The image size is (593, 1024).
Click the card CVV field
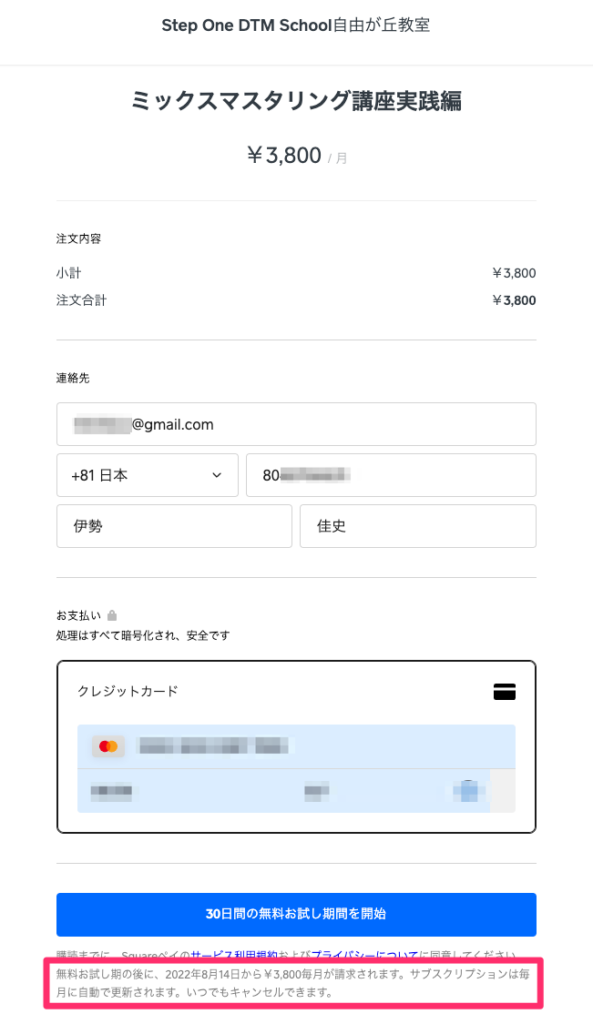tap(317, 791)
